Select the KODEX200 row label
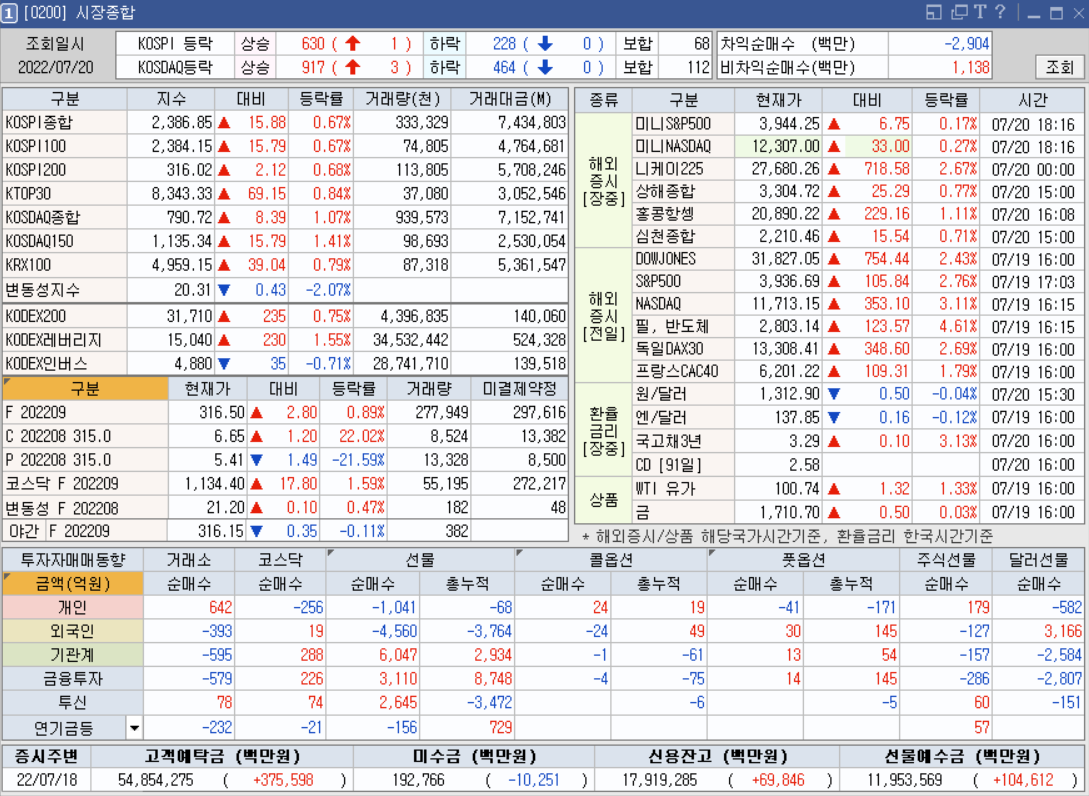This screenshot has width=1089, height=796. coord(65,316)
